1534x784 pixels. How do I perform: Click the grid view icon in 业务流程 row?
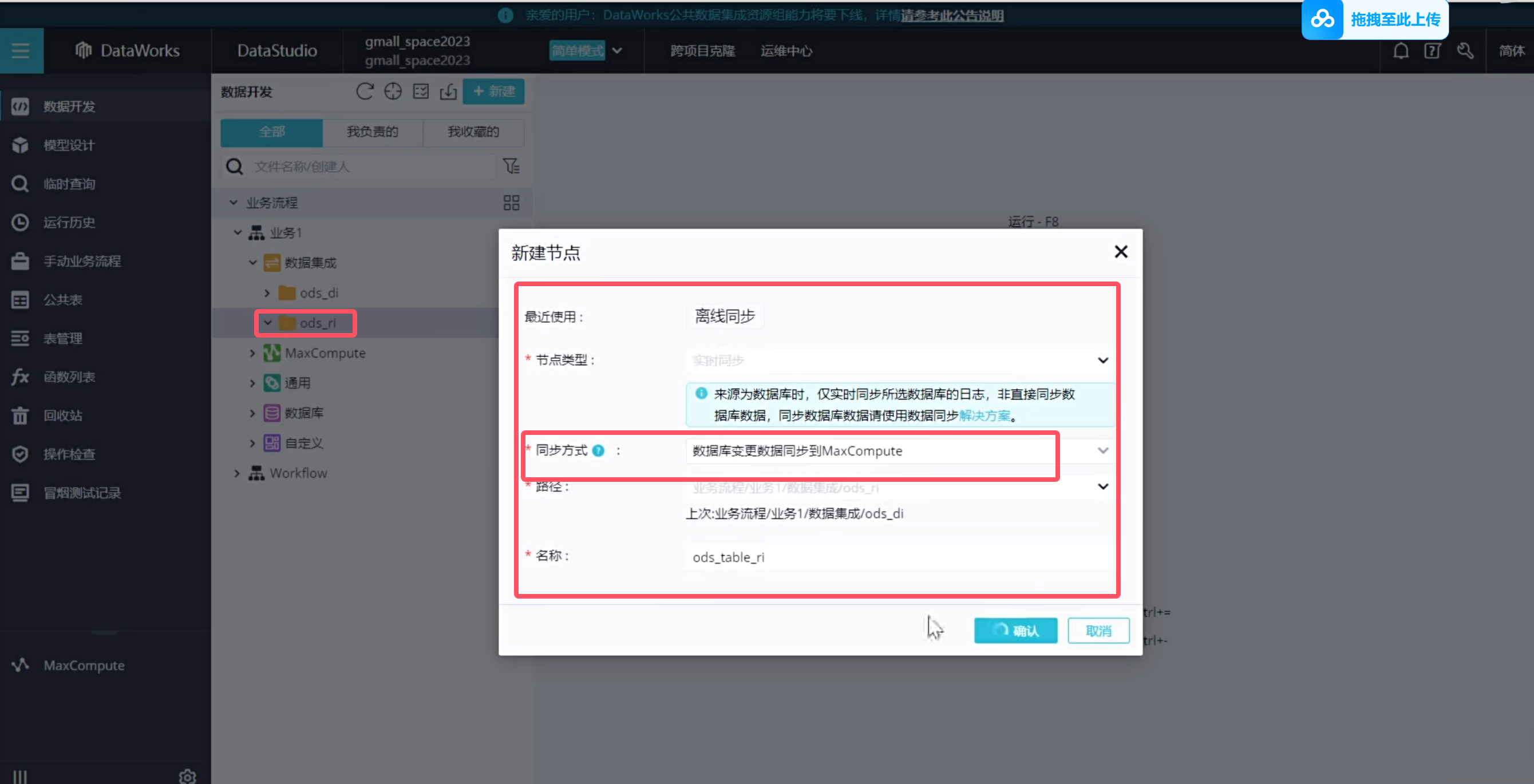click(511, 203)
